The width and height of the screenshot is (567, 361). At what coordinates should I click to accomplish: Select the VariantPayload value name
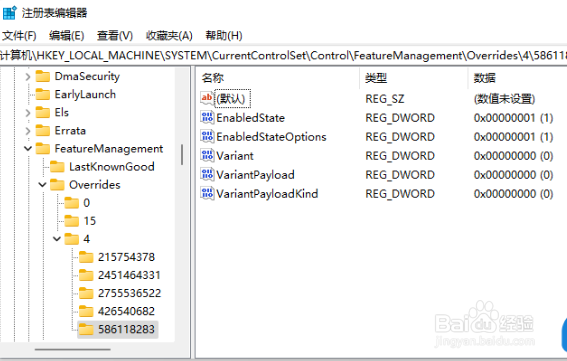[x=255, y=175]
